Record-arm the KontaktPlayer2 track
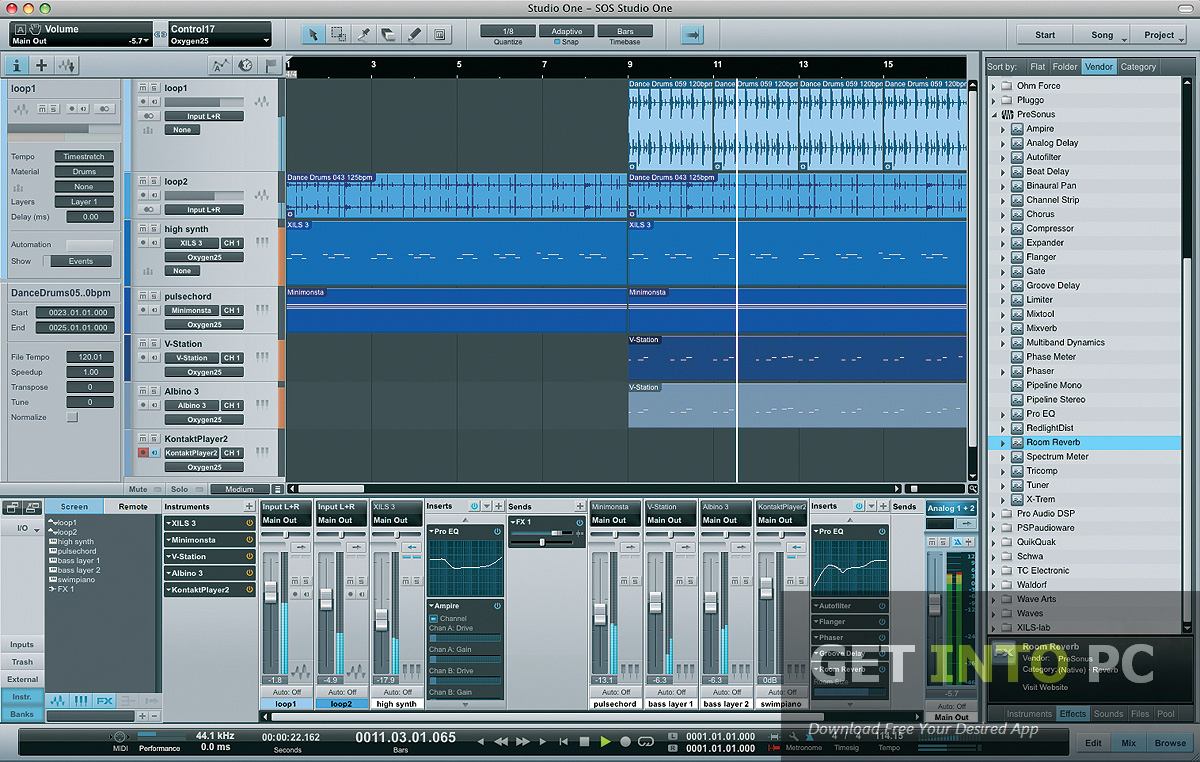The width and height of the screenshot is (1200, 762). pyautogui.click(x=143, y=453)
